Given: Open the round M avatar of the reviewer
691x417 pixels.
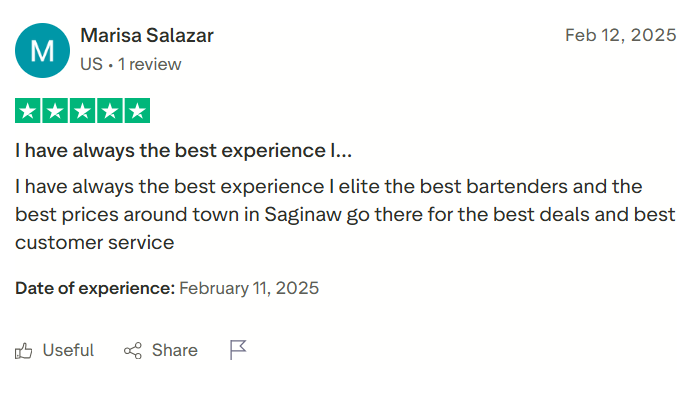Looking at the screenshot, I should [42, 50].
